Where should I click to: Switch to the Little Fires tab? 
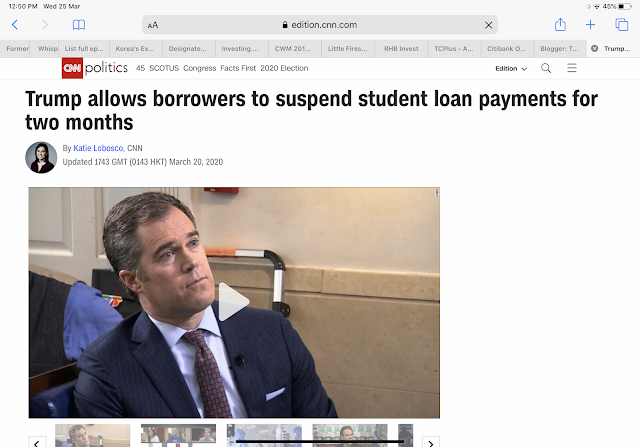[348, 49]
